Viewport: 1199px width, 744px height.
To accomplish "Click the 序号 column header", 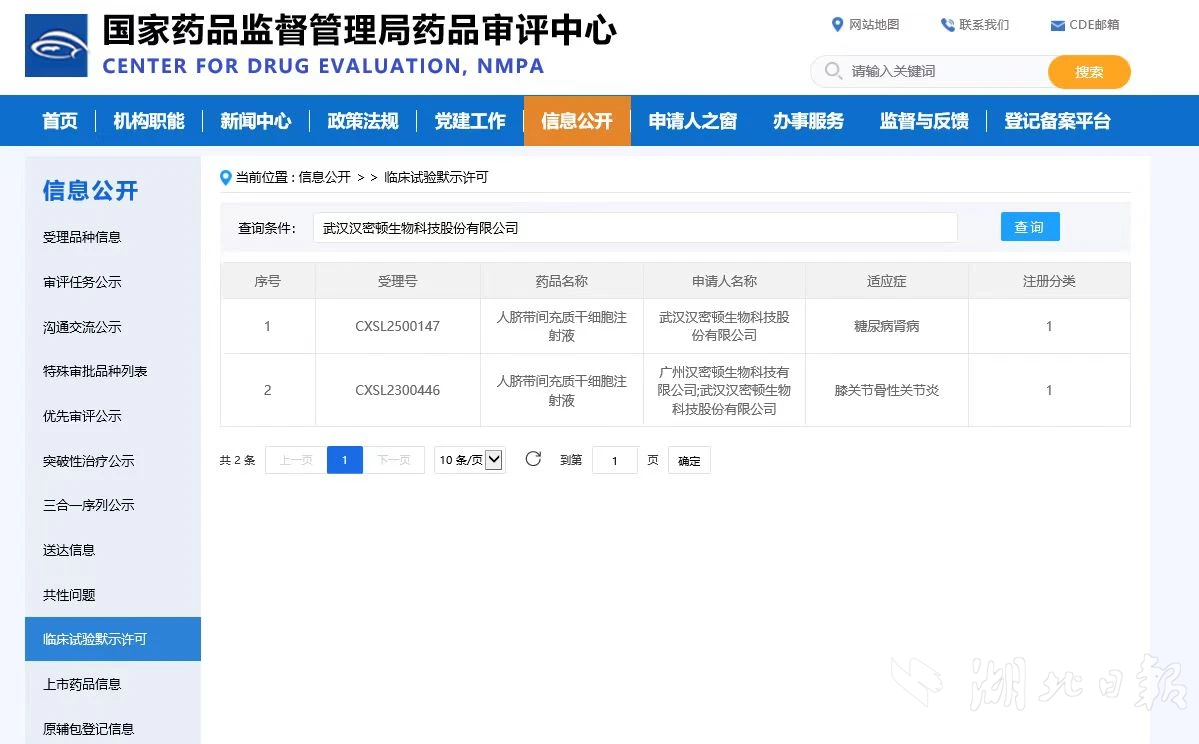I will pos(268,281).
